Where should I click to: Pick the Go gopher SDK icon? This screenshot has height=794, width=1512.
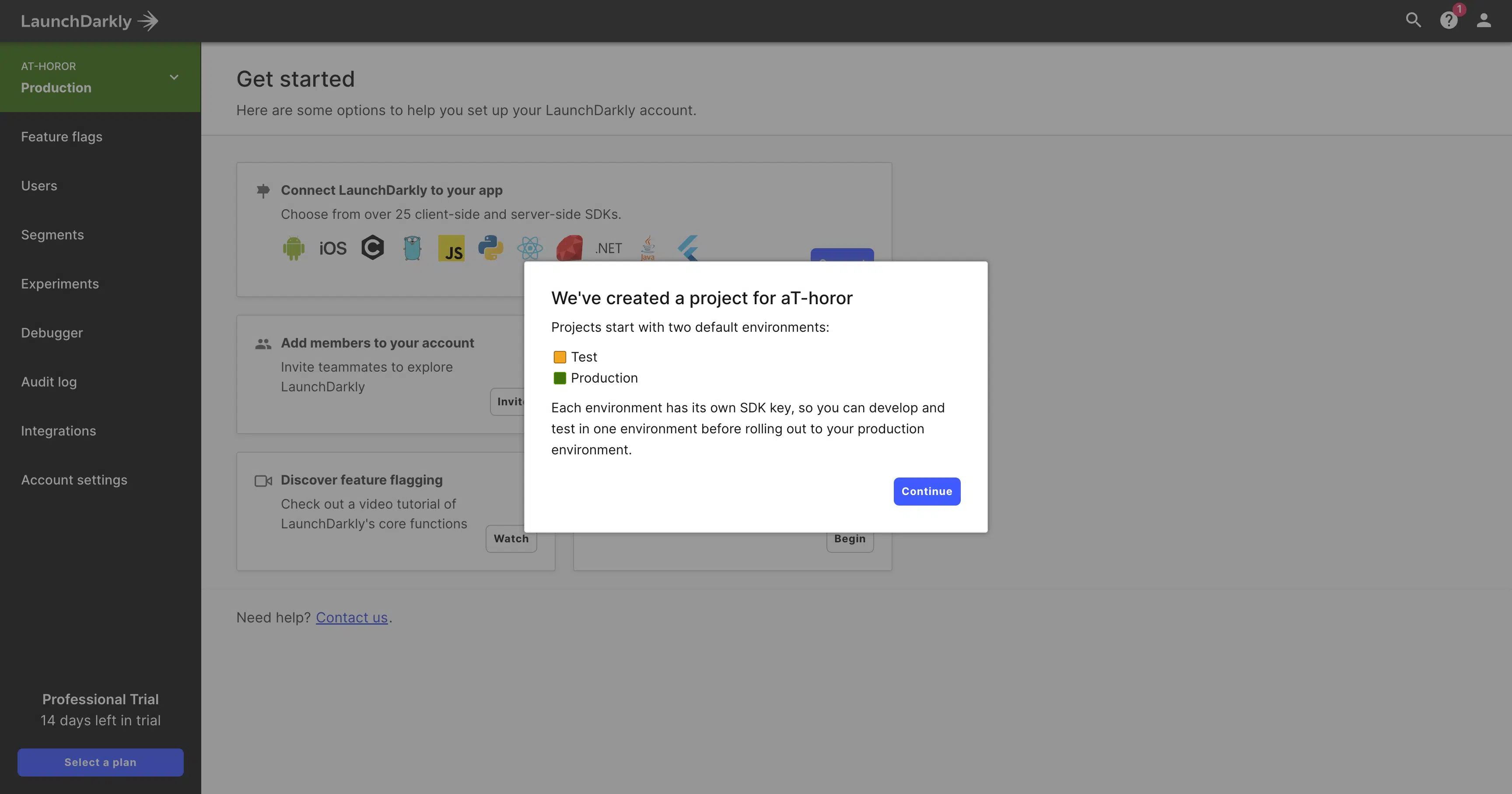point(412,249)
